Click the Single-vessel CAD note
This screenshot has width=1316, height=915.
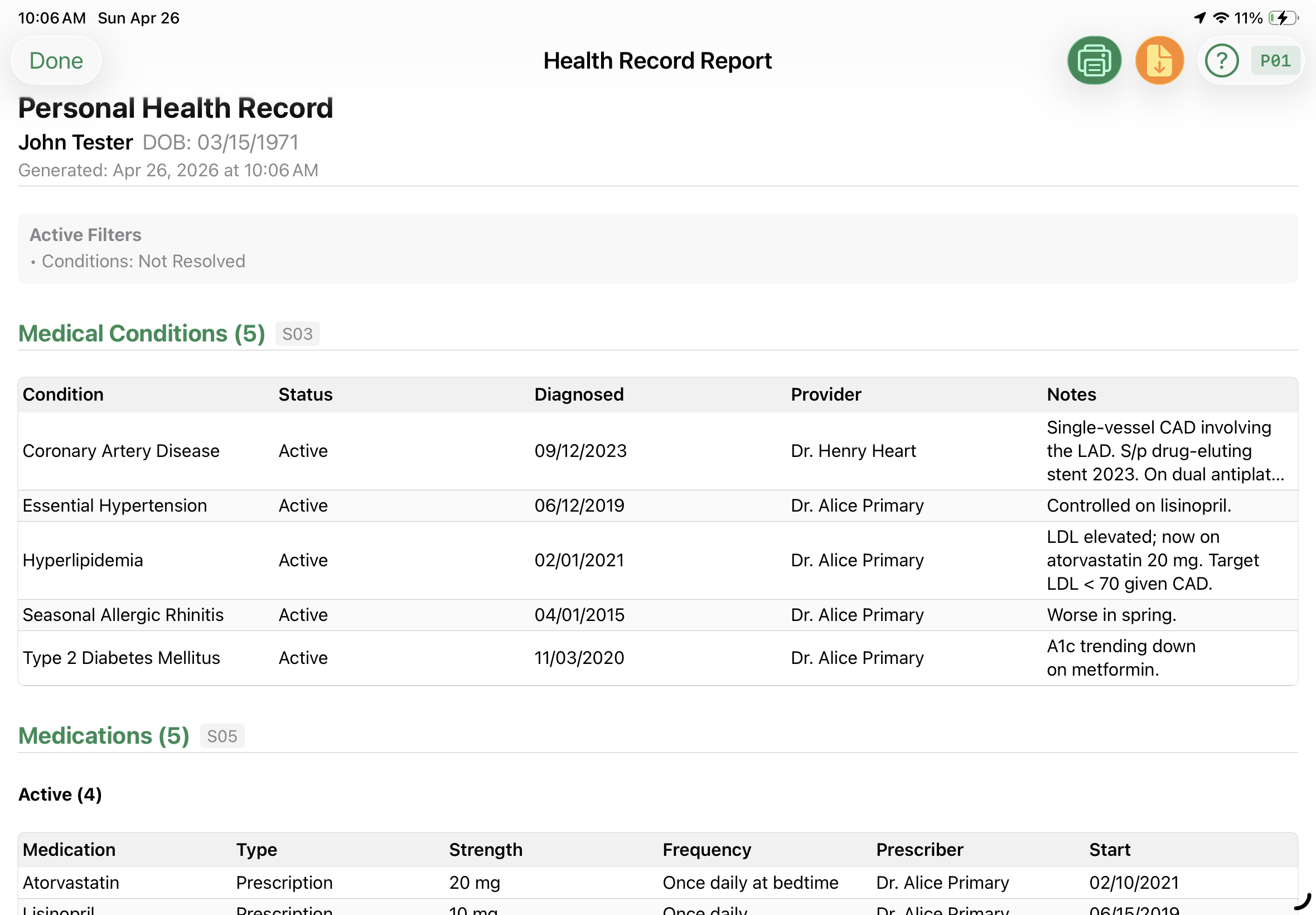(1165, 451)
